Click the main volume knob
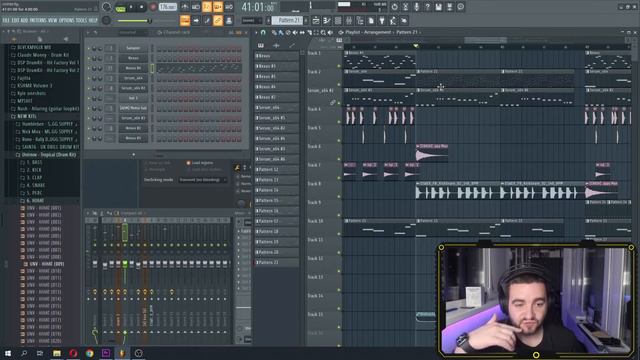The image size is (640, 360). (106, 7)
